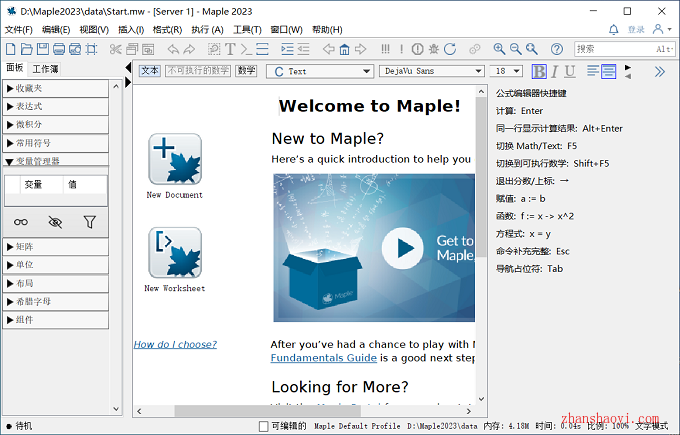Screen dimensions: 680x435
Task: Zoom in magnifier icon
Action: coord(499,49)
